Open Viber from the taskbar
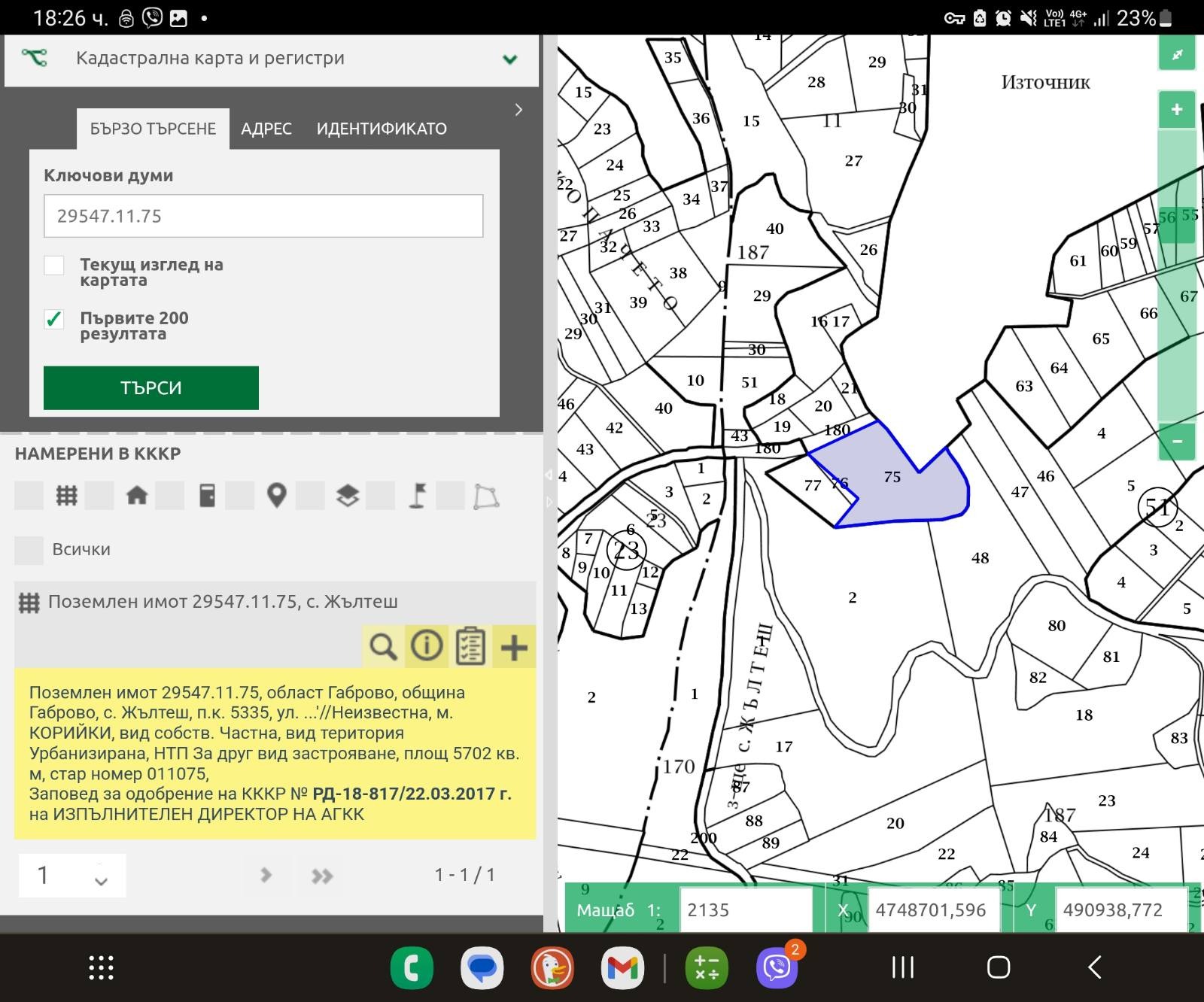 tap(777, 967)
